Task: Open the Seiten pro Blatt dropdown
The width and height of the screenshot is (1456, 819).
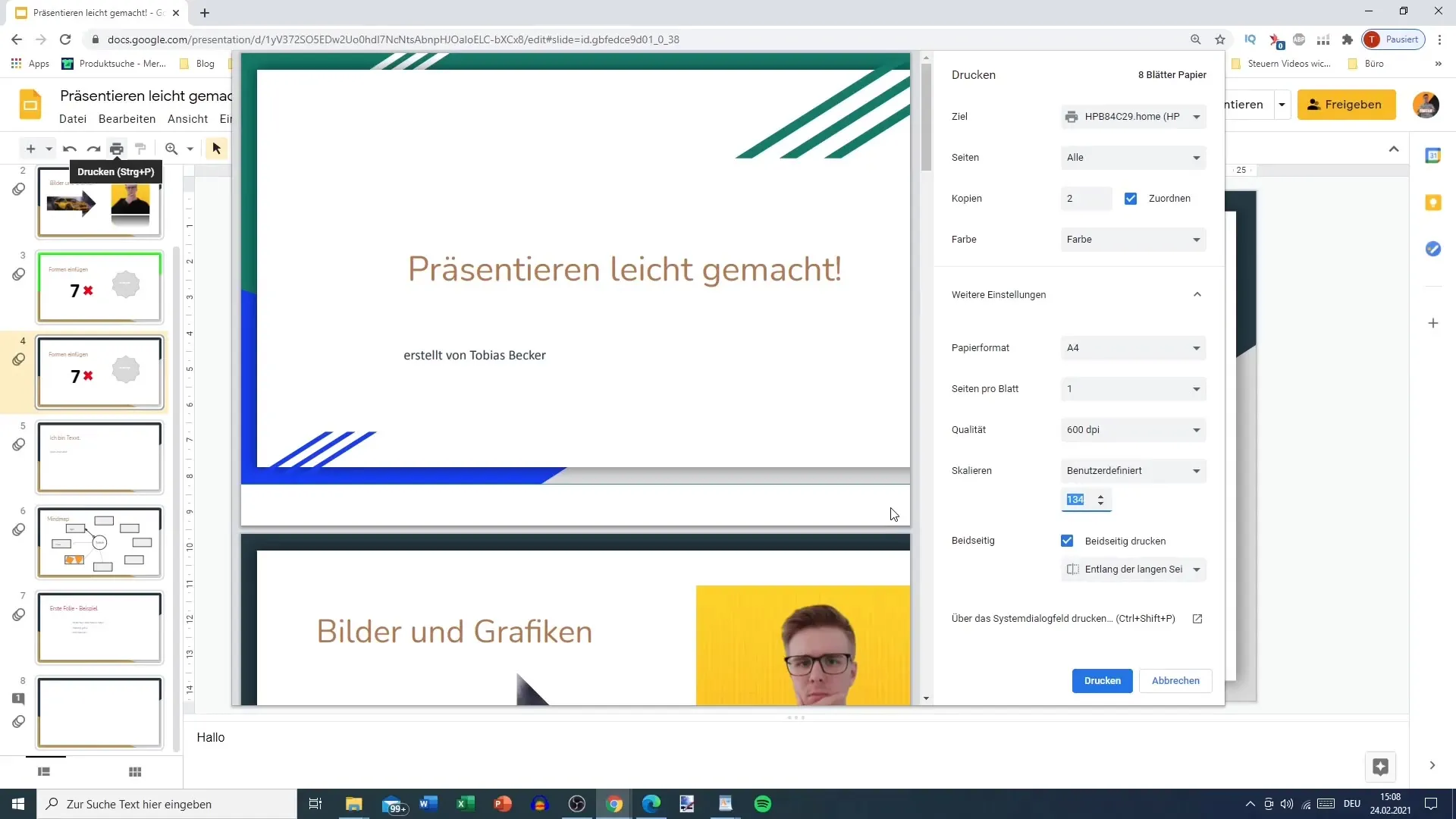Action: coord(1134,389)
